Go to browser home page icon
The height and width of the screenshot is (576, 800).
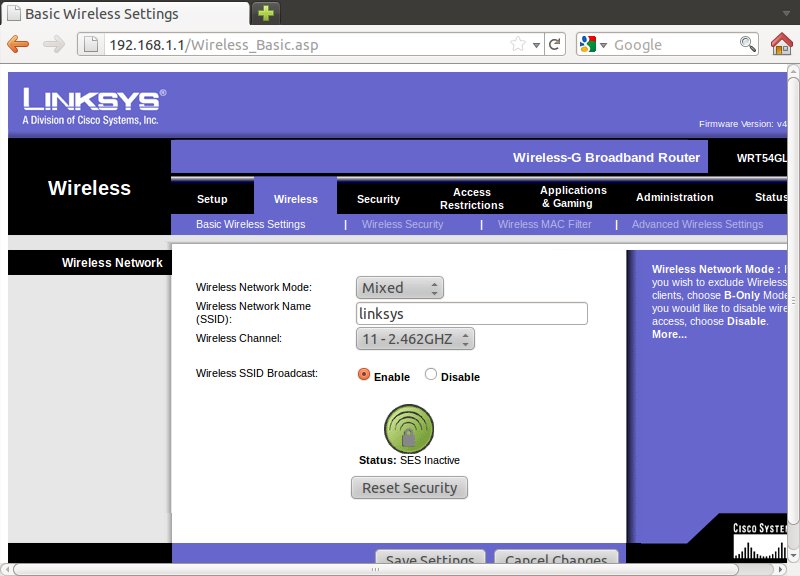[x=781, y=44]
